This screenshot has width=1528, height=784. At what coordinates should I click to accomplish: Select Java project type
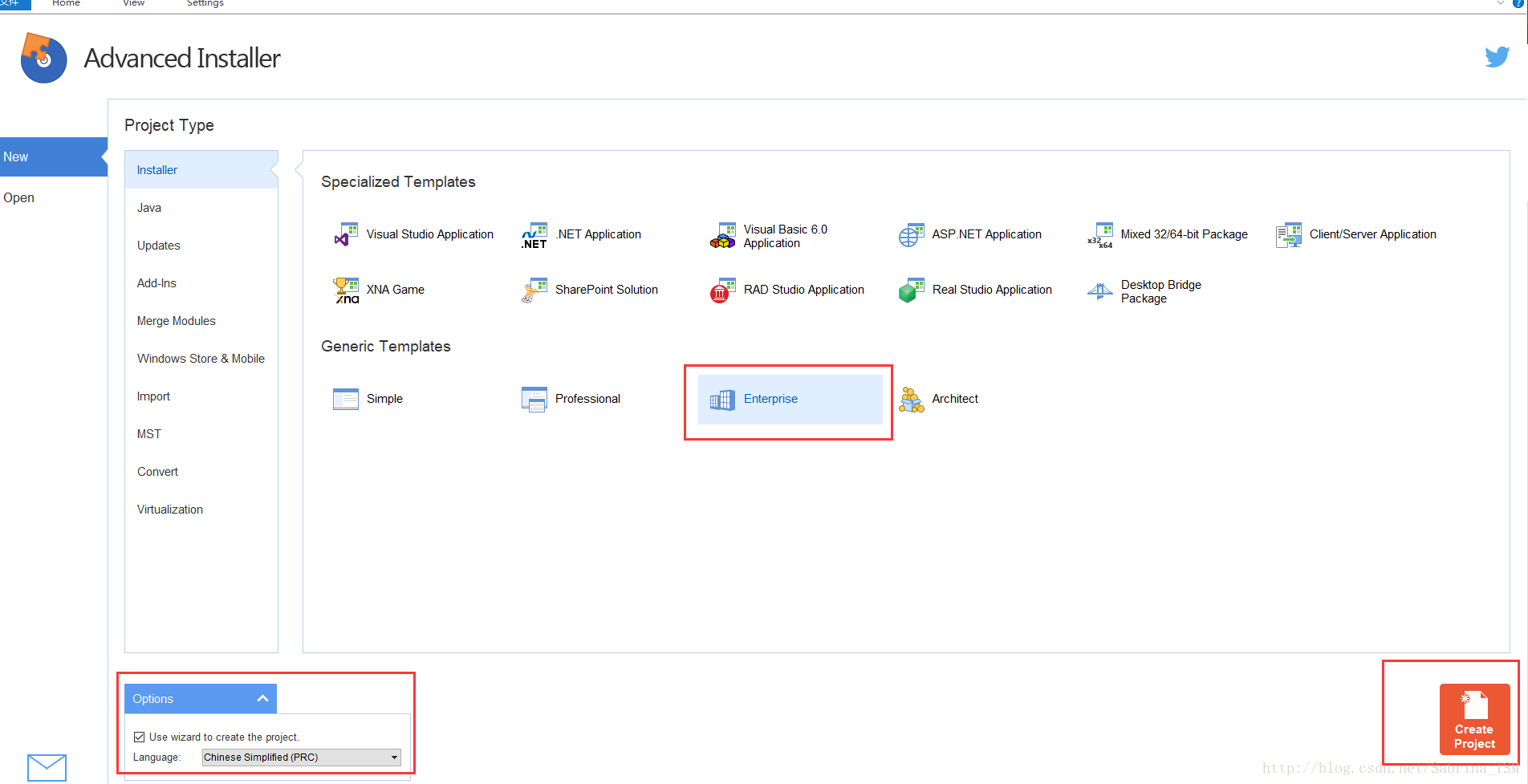201,207
